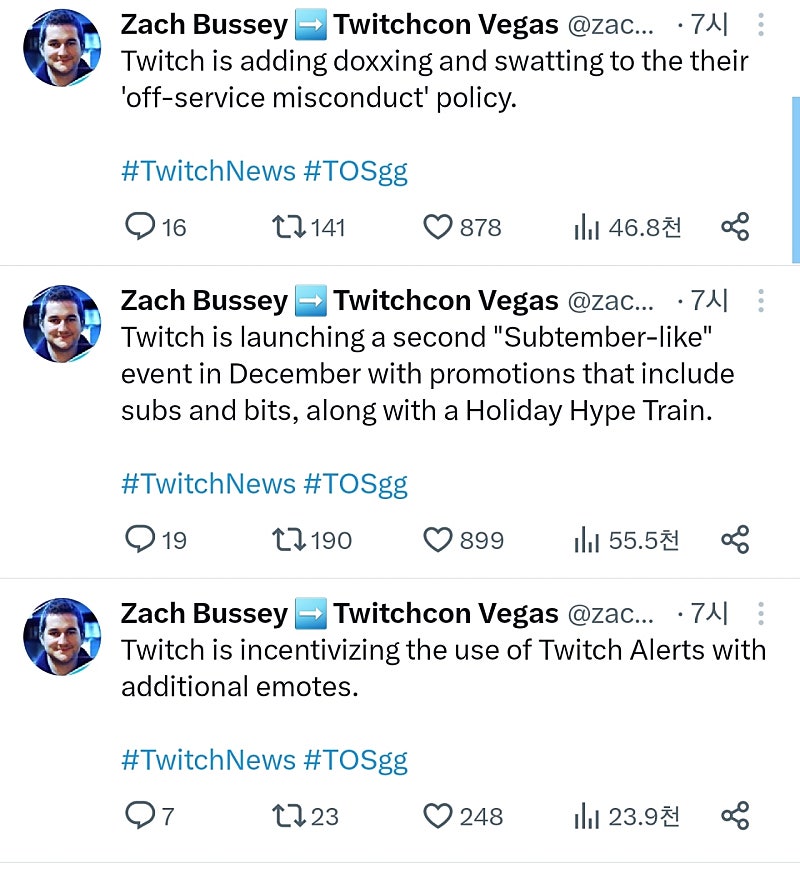This screenshot has height=873, width=800.
Task: Open #TwitchNews hashtag in the first tweet
Action: [207, 171]
